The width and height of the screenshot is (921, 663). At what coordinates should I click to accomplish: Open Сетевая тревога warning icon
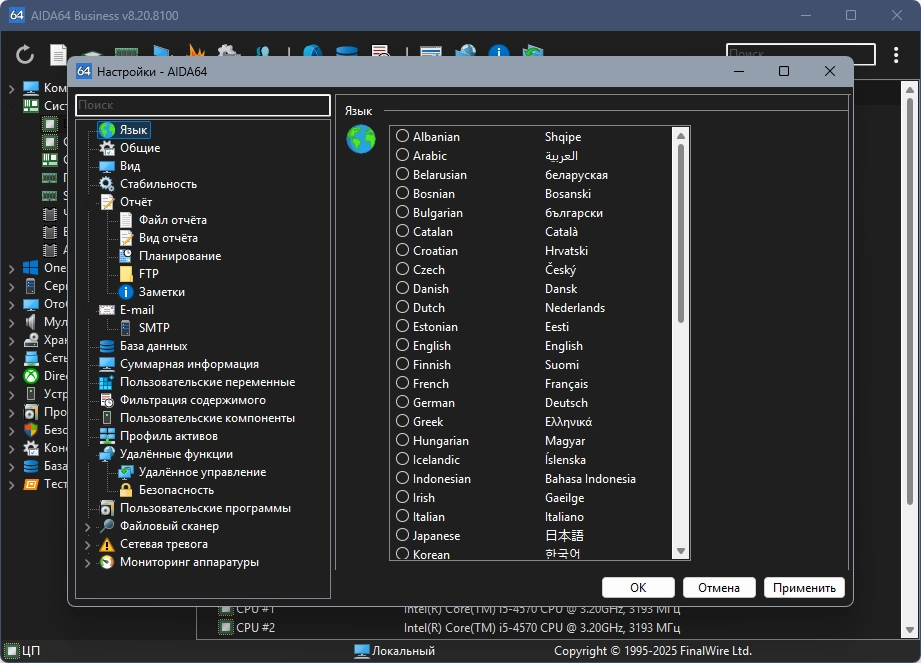pos(107,544)
